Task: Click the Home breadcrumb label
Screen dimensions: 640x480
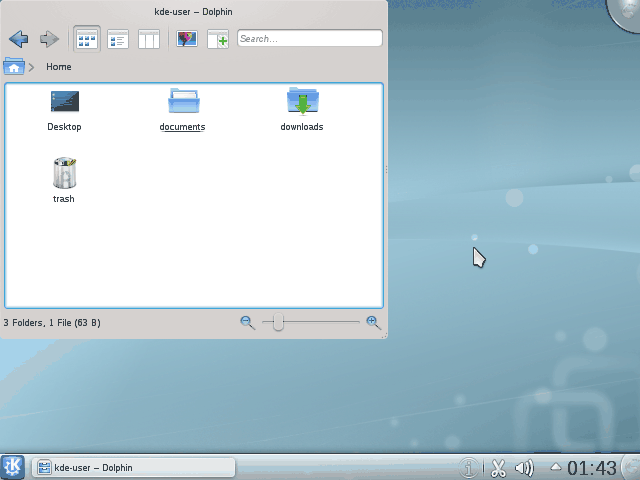Action: tap(59, 67)
